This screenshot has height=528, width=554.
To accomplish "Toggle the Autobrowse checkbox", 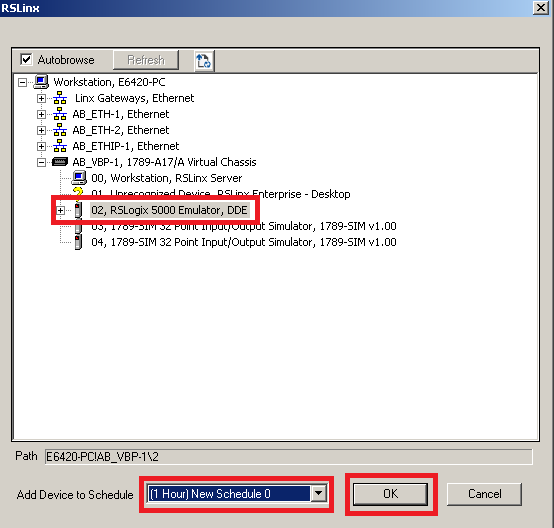I will 26,59.
